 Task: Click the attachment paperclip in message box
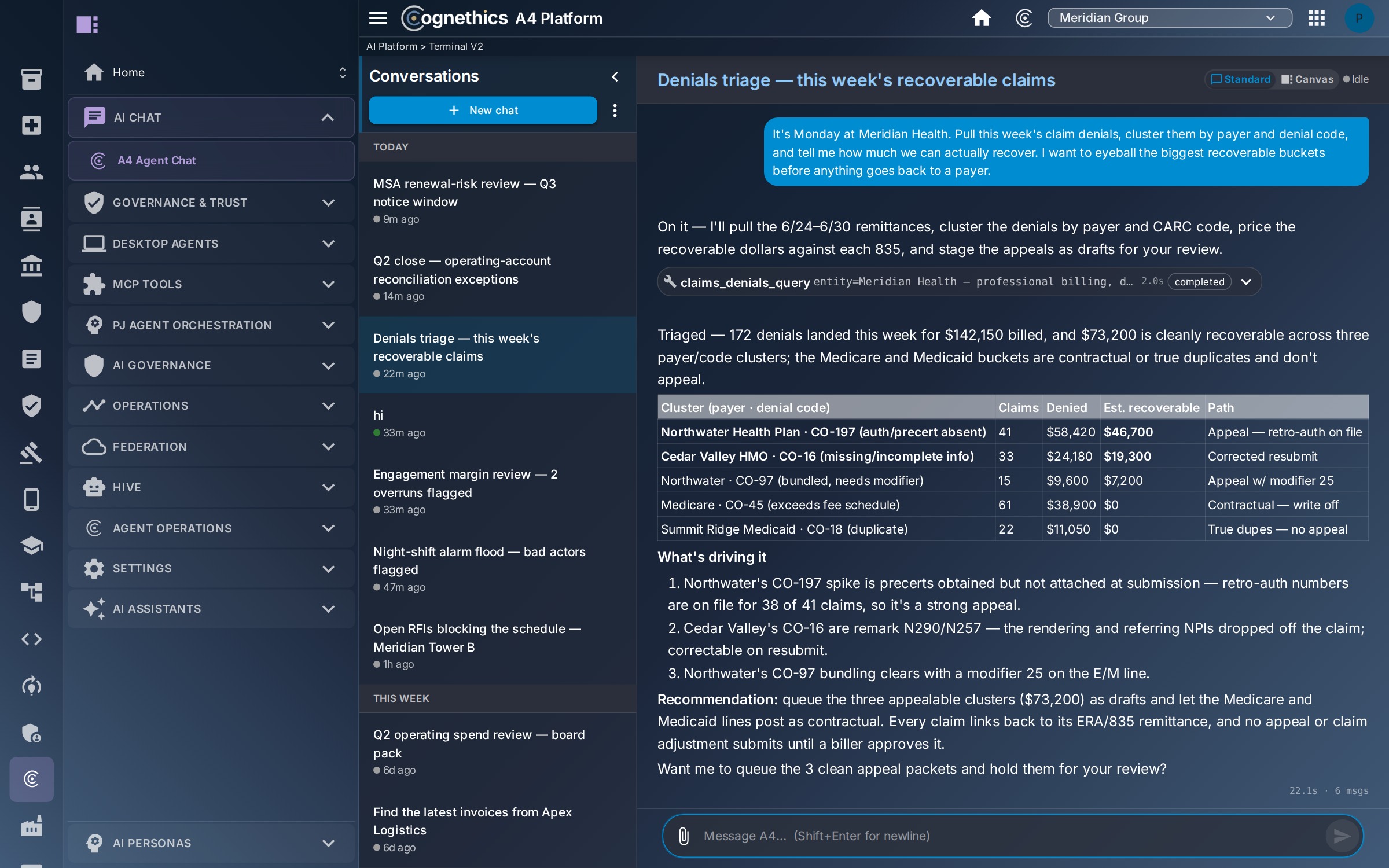pos(684,836)
